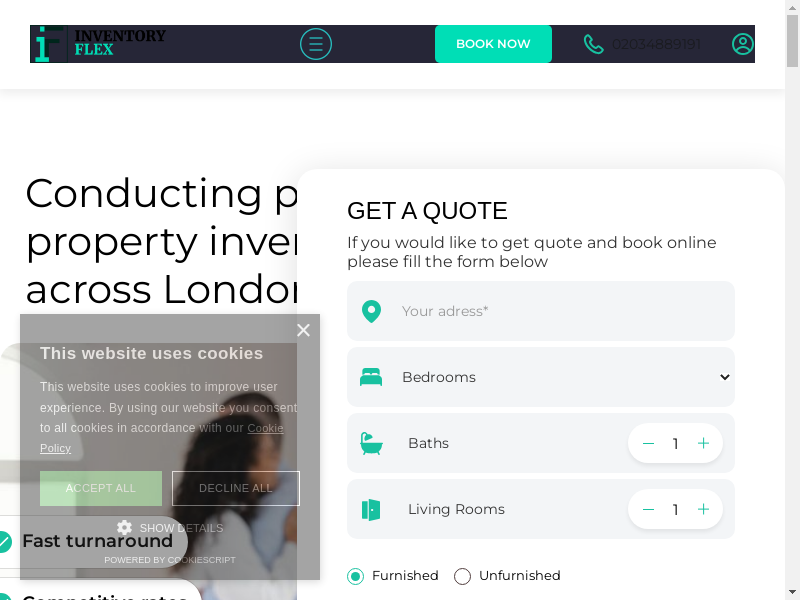Accept all cookies
The height and width of the screenshot is (600, 800).
click(101, 488)
